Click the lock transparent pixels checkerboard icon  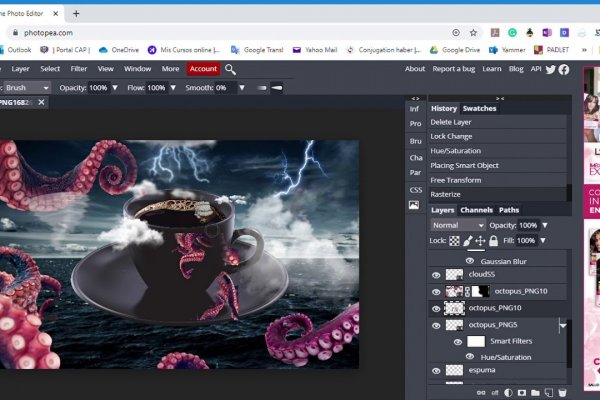[x=454, y=241]
